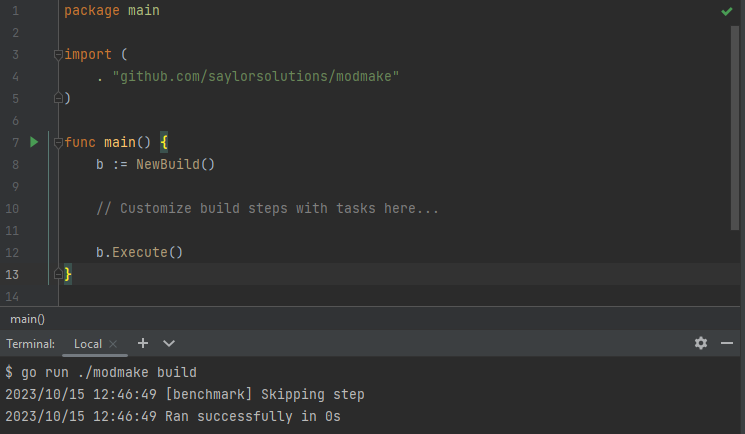
Task: Click main() breadcrumb item
Action: [28, 319]
